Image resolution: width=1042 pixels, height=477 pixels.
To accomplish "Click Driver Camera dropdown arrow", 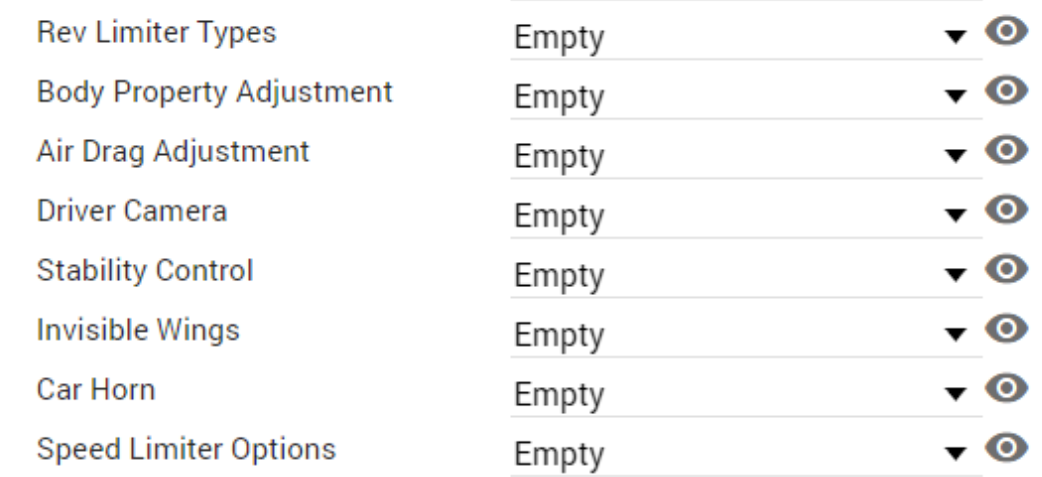I will click(956, 216).
